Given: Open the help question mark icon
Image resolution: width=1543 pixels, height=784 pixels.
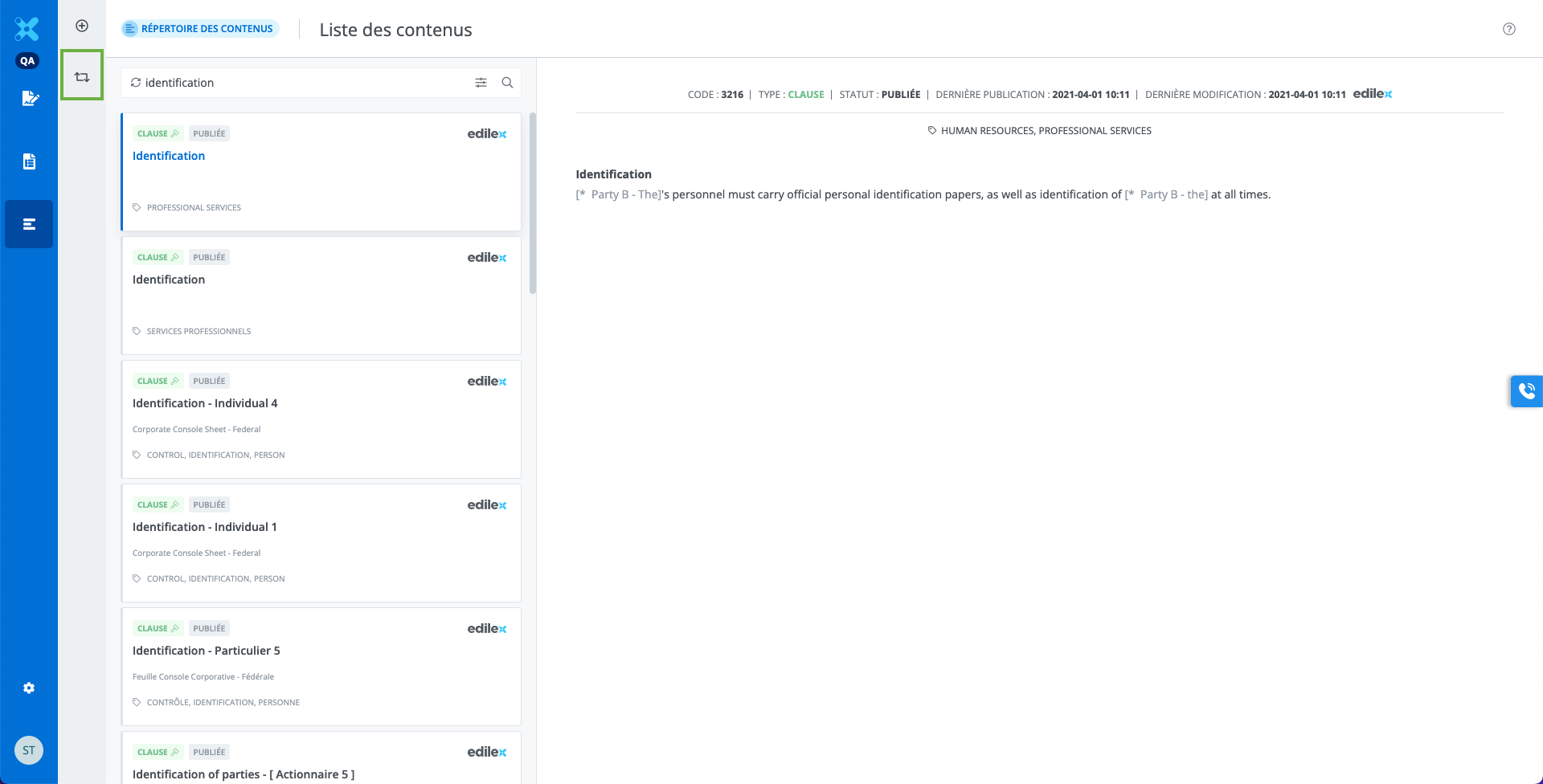Looking at the screenshot, I should [1508, 29].
